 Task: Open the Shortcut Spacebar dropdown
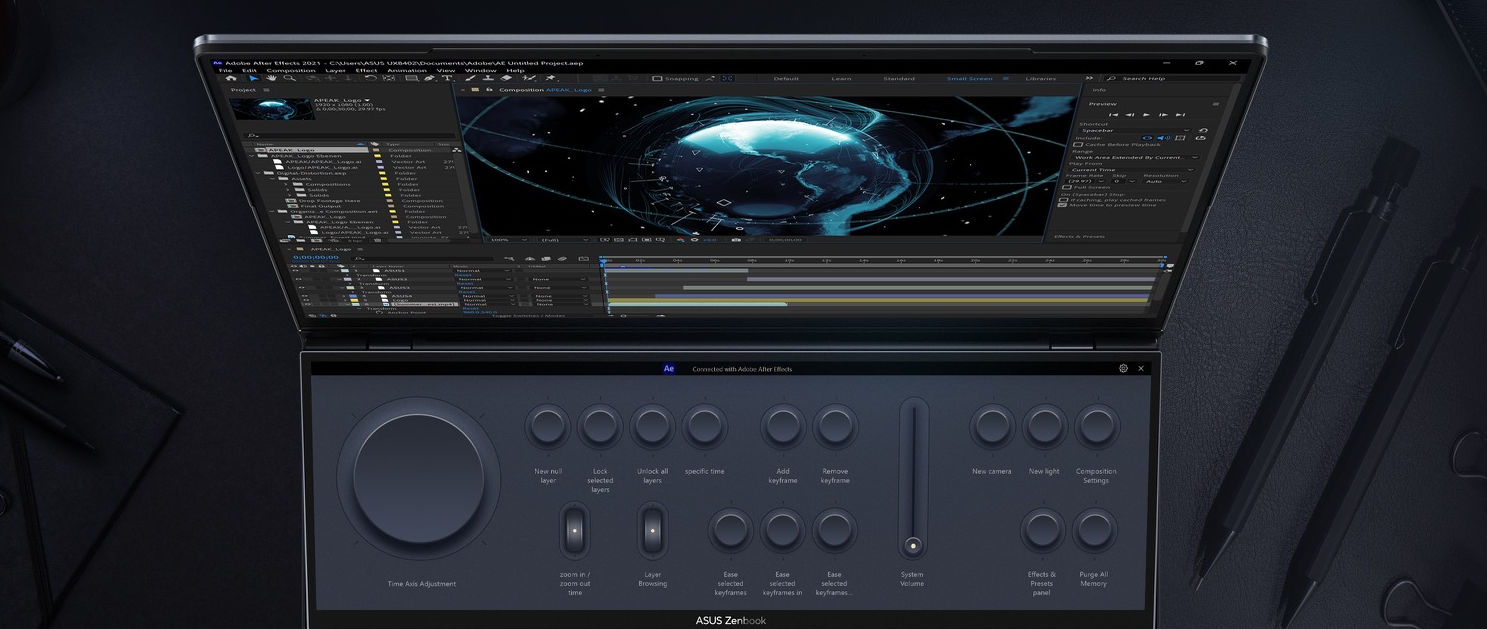click(1135, 130)
